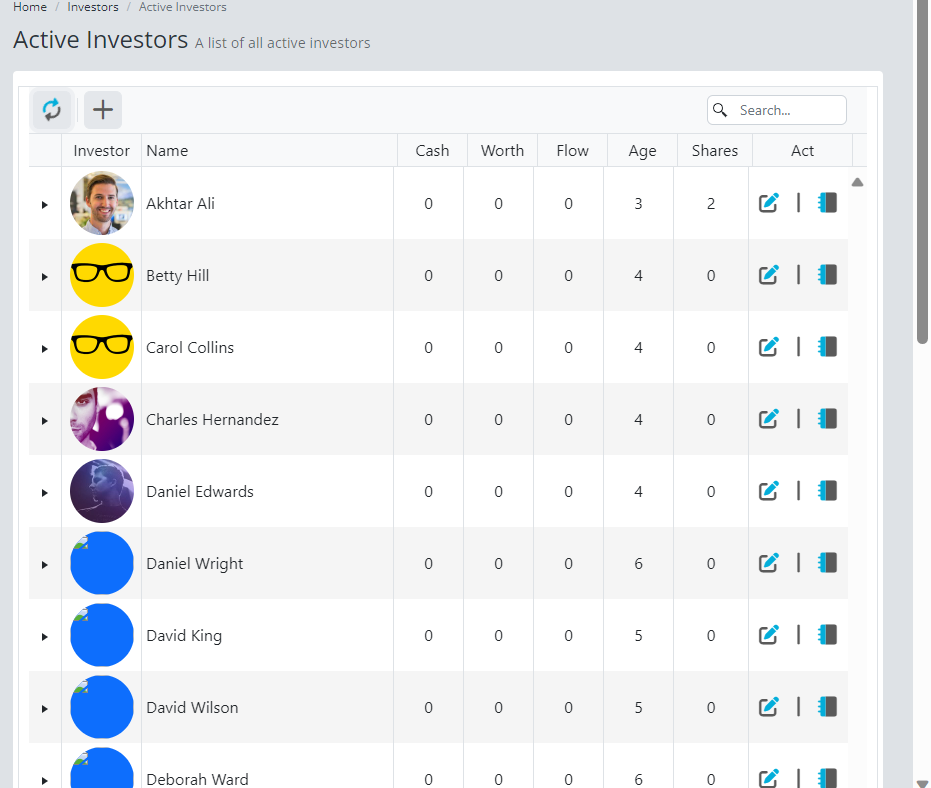Click the edit icon for Carol Collins
Screen dimensions: 931x788
click(x=768, y=347)
